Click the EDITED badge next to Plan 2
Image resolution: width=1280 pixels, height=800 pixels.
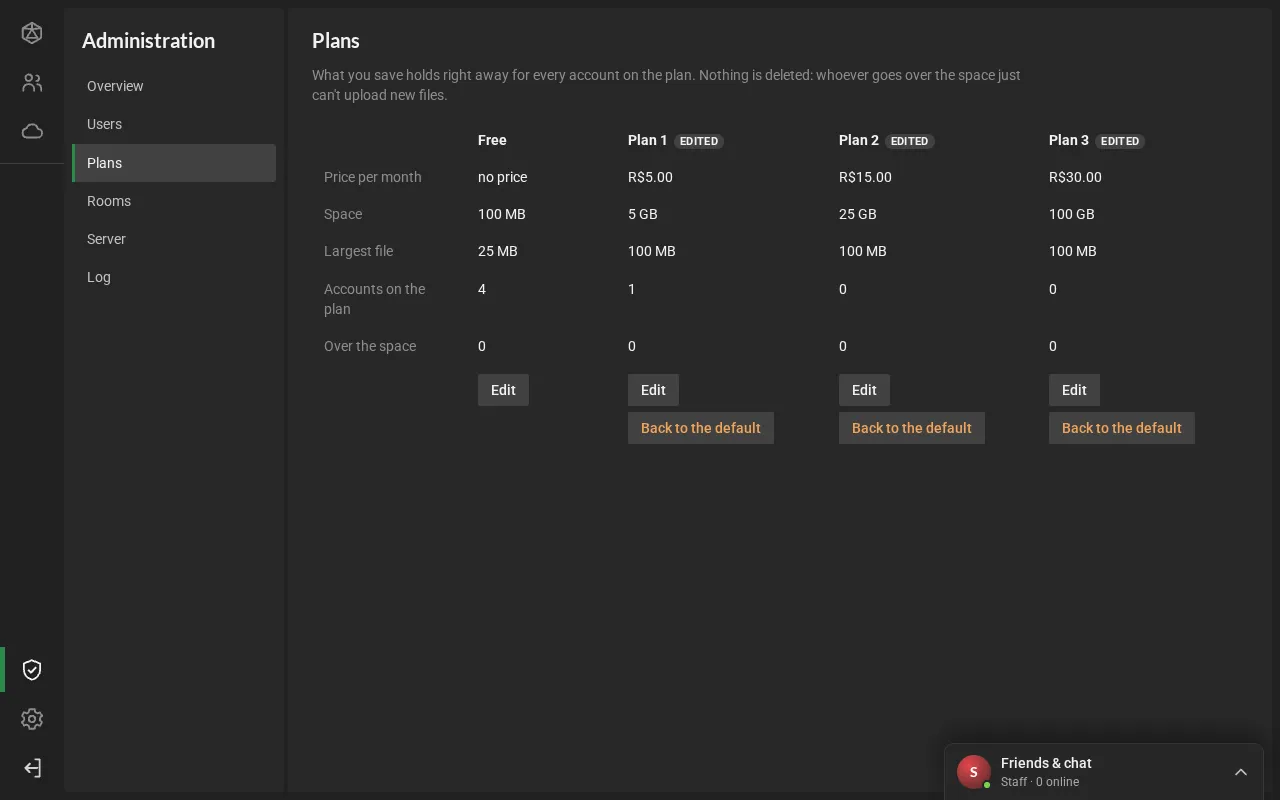[910, 141]
